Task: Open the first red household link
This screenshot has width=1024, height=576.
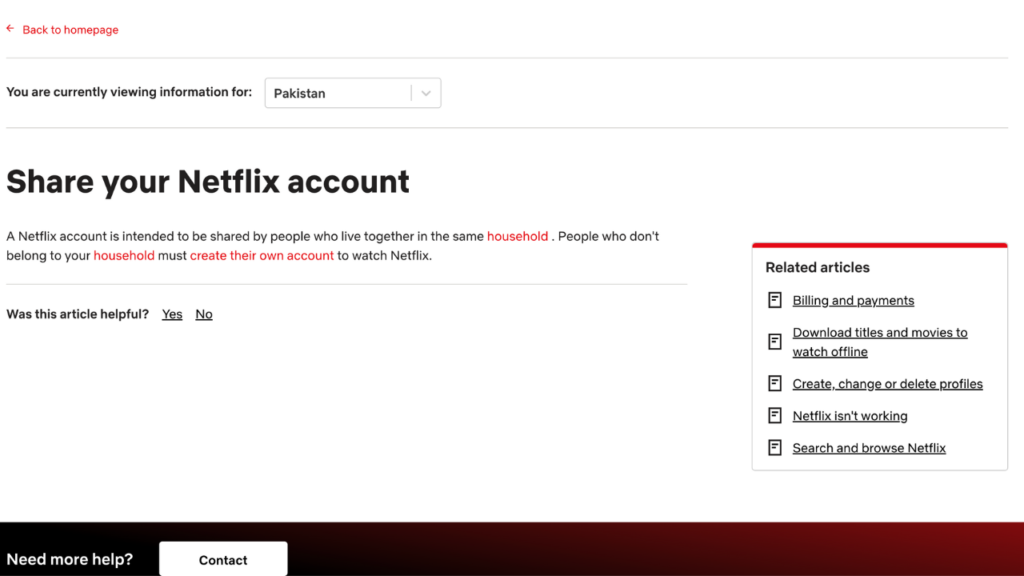Action: point(517,236)
